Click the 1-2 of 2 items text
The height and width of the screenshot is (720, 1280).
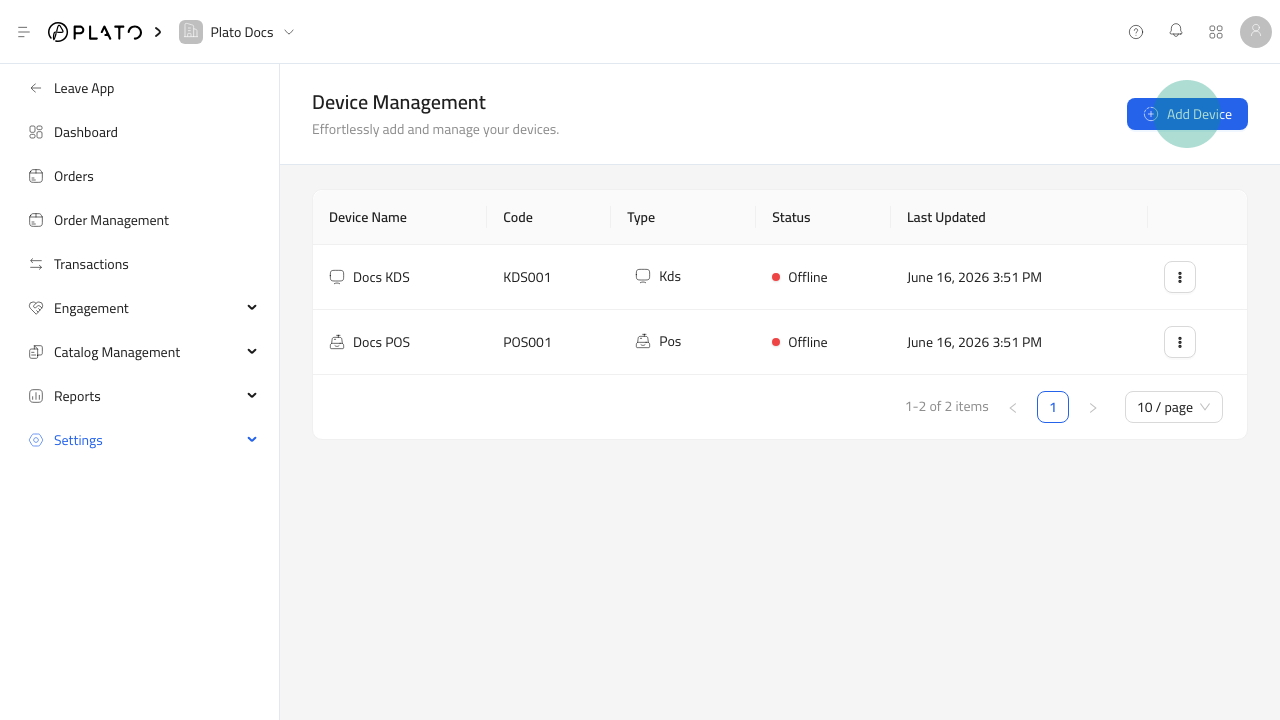pos(947,406)
